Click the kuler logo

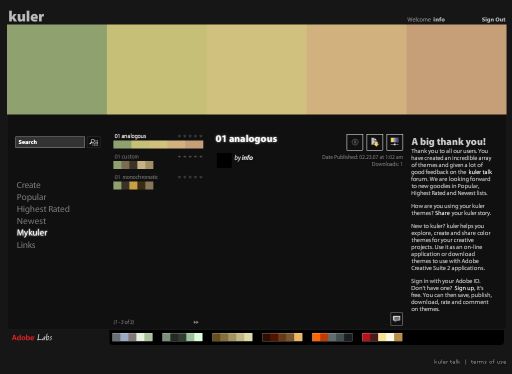(26, 17)
